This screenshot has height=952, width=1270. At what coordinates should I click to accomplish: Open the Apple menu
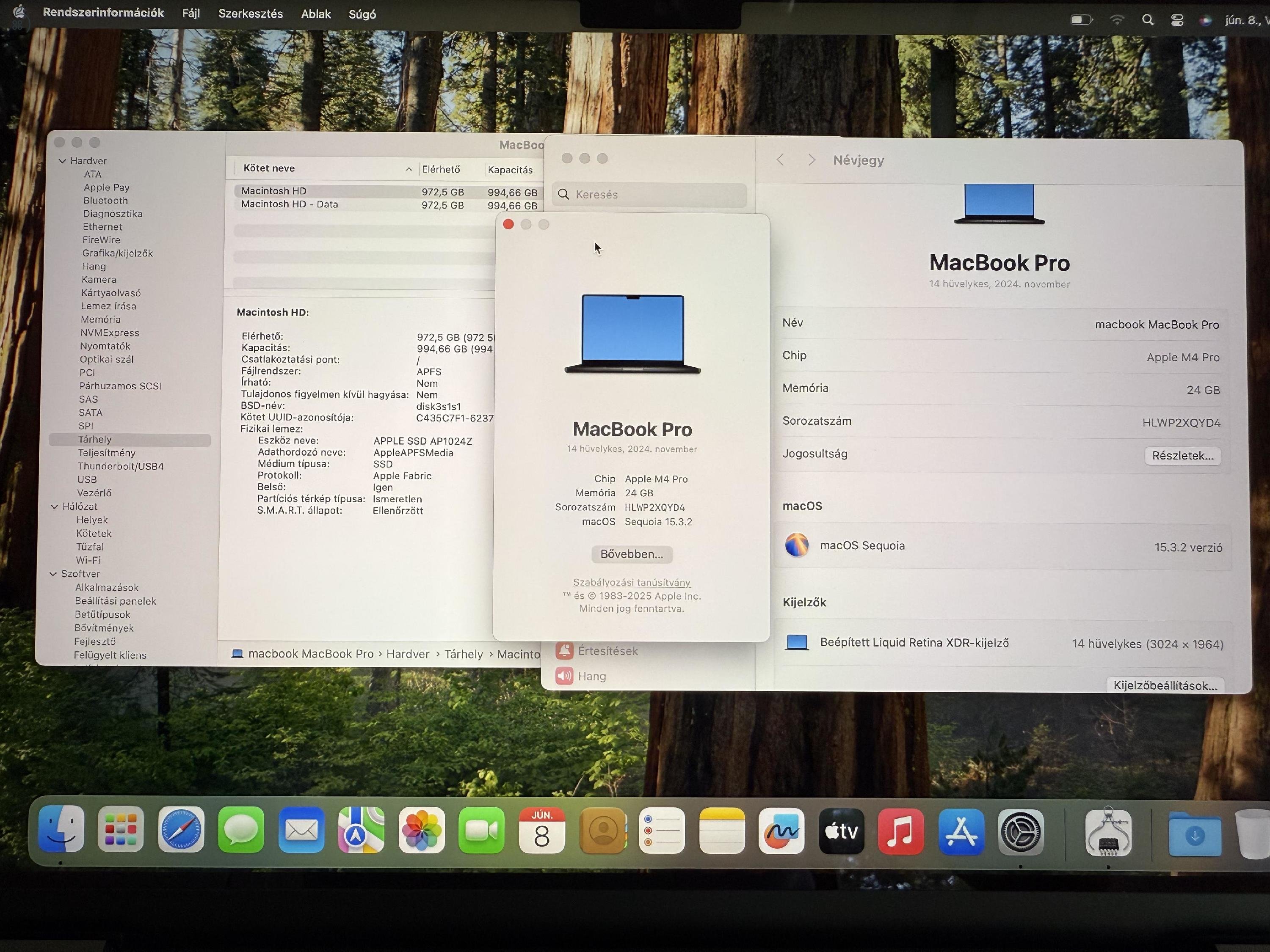(x=19, y=12)
